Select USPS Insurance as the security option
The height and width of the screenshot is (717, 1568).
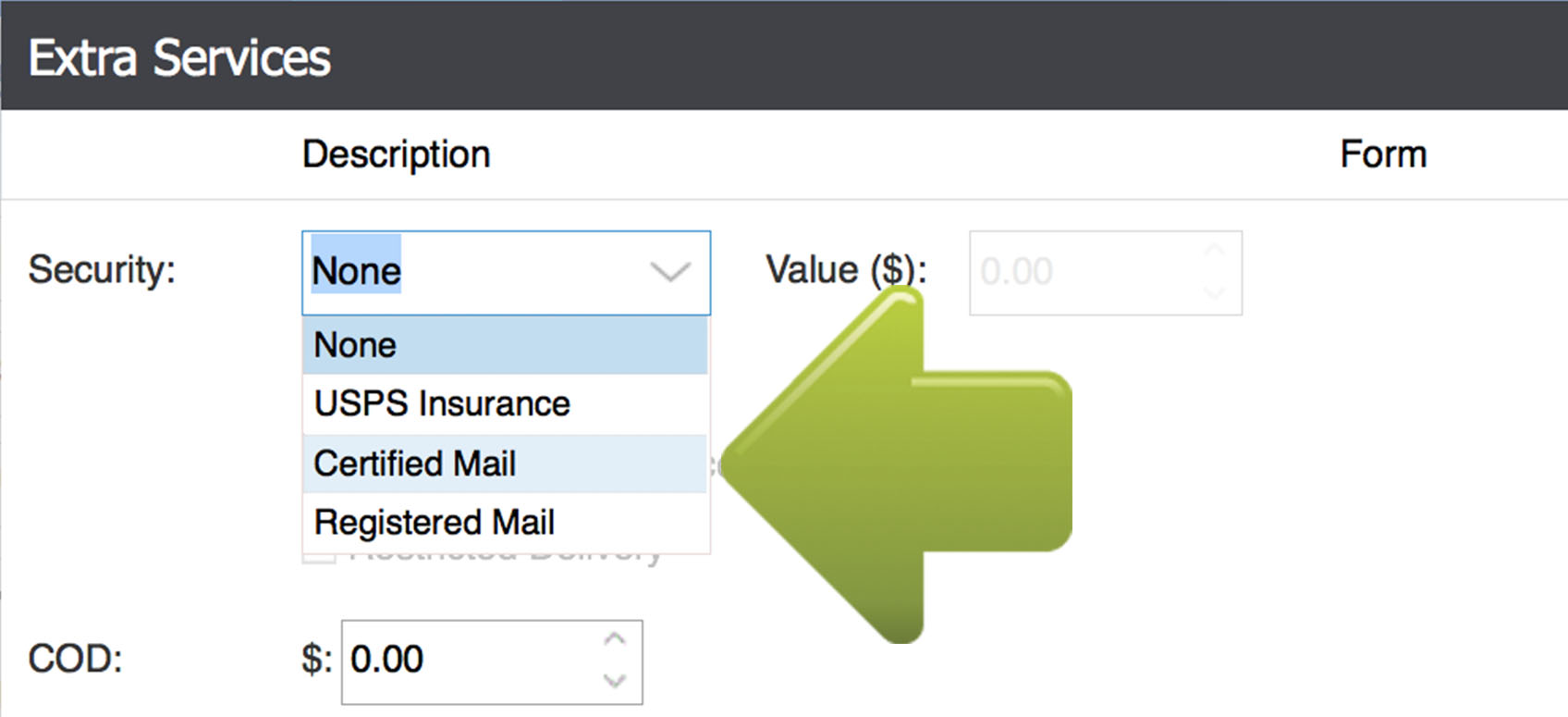coord(441,403)
